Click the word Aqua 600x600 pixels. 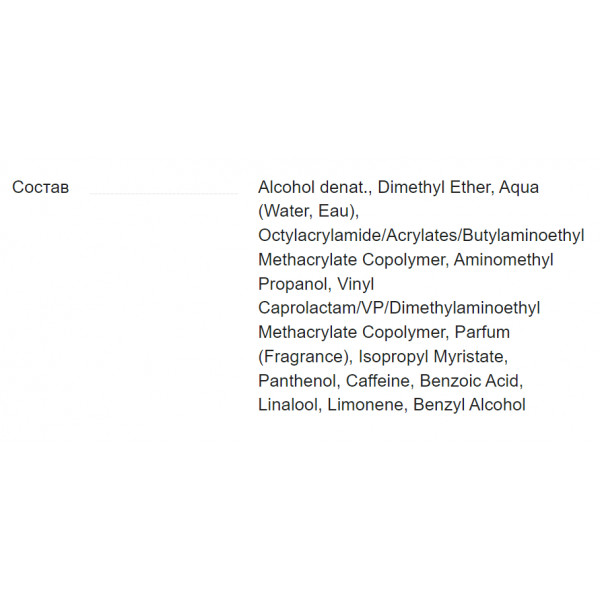[519, 188]
